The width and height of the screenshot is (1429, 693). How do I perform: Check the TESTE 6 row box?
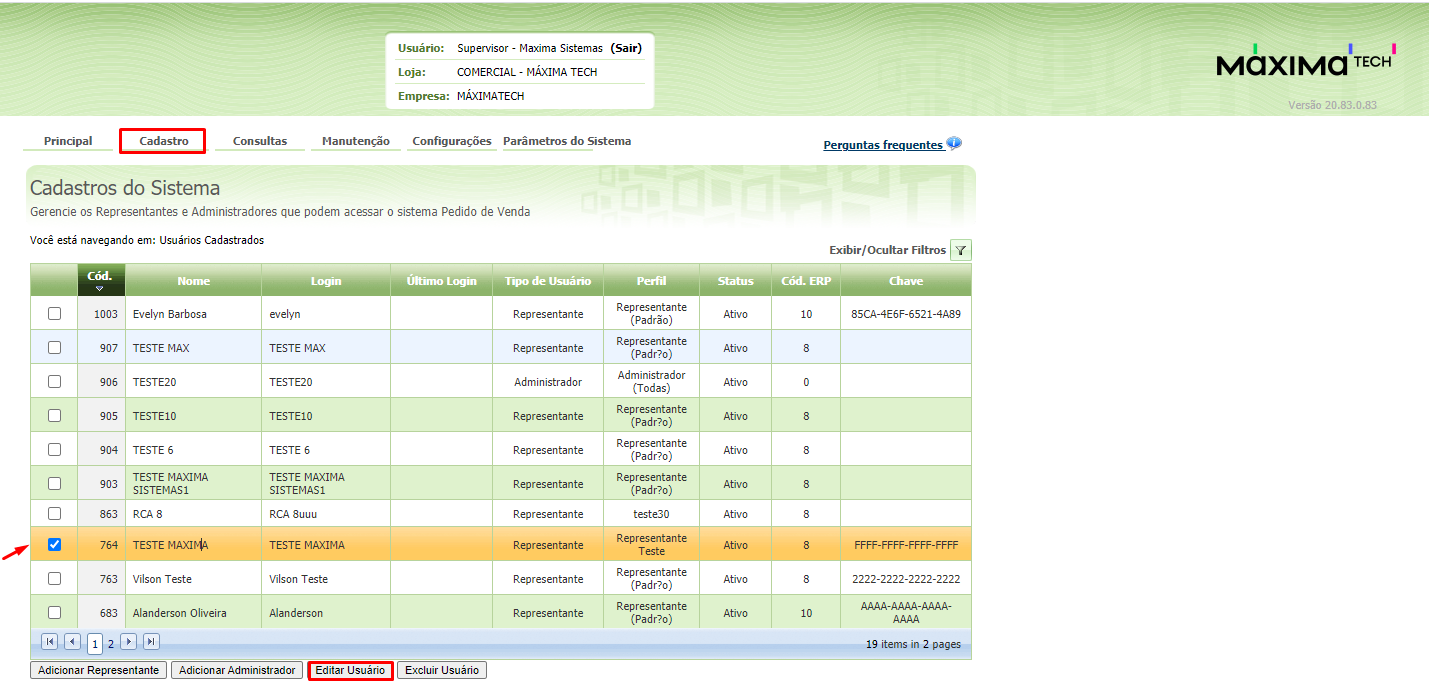tap(55, 449)
